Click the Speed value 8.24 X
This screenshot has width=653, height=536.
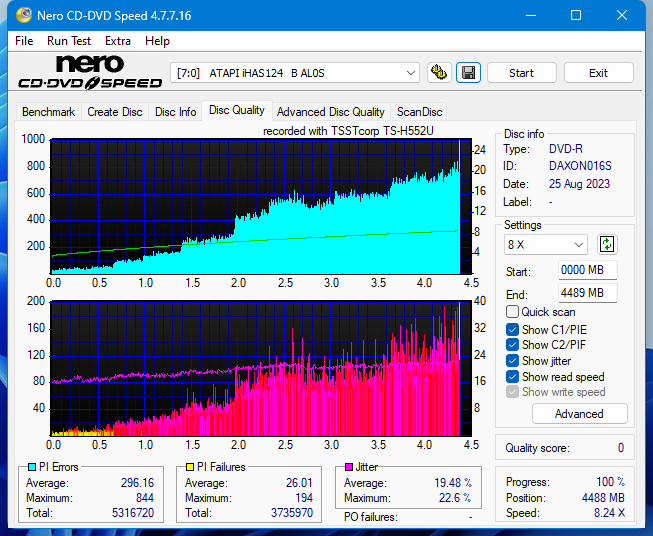[x=609, y=513]
